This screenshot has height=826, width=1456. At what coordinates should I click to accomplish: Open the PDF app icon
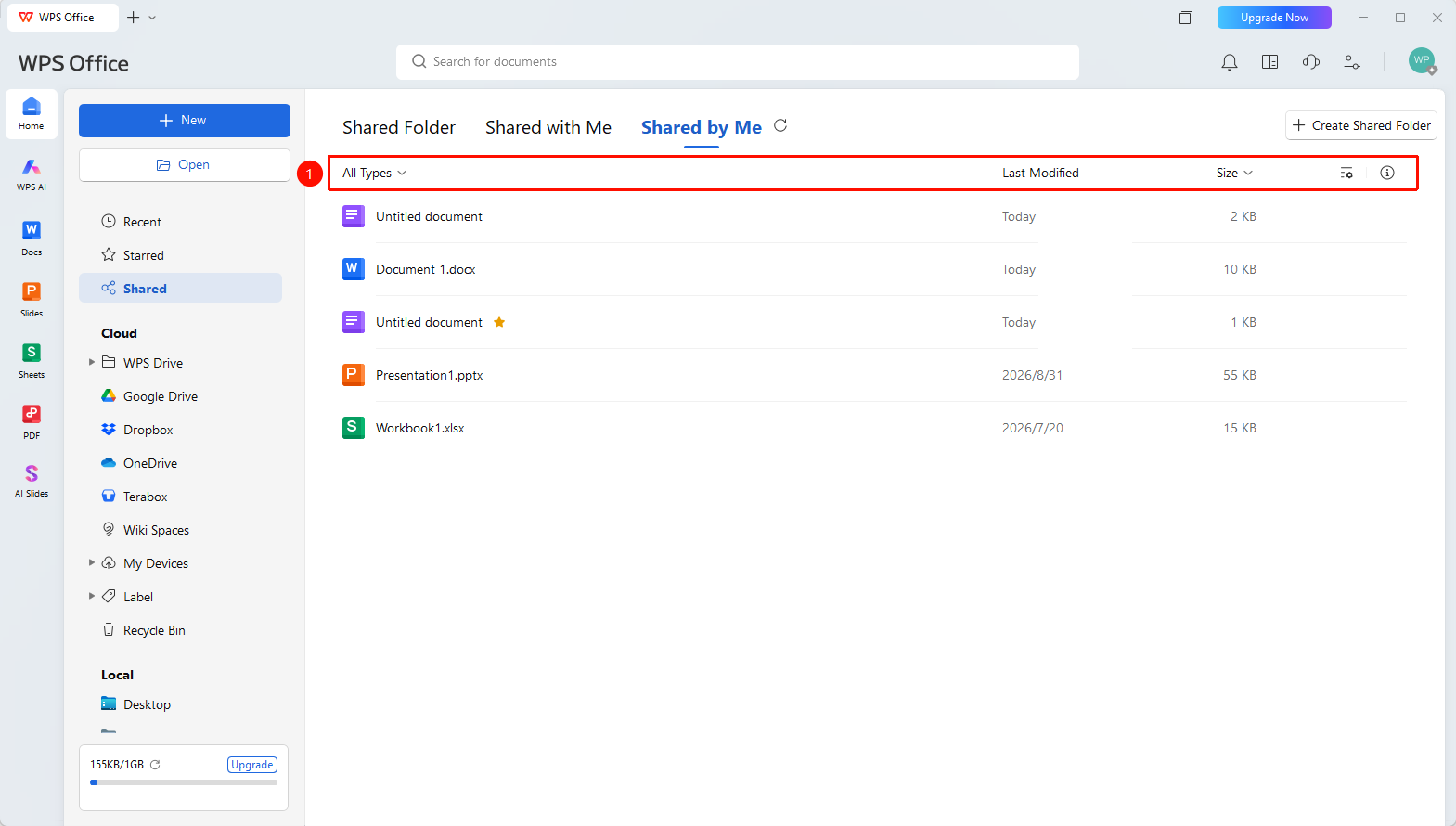(32, 421)
